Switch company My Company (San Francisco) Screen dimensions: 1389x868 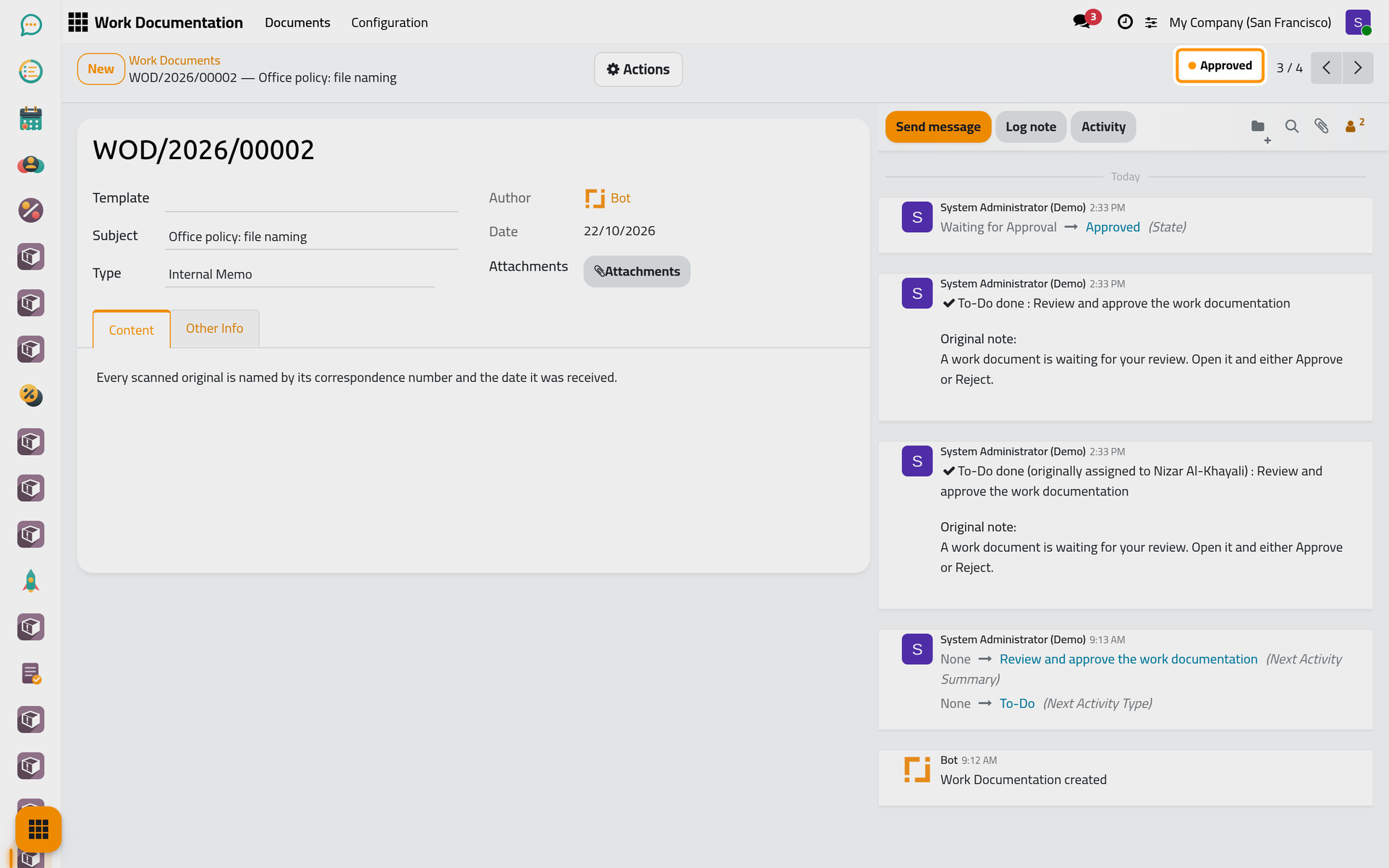pos(1250,22)
